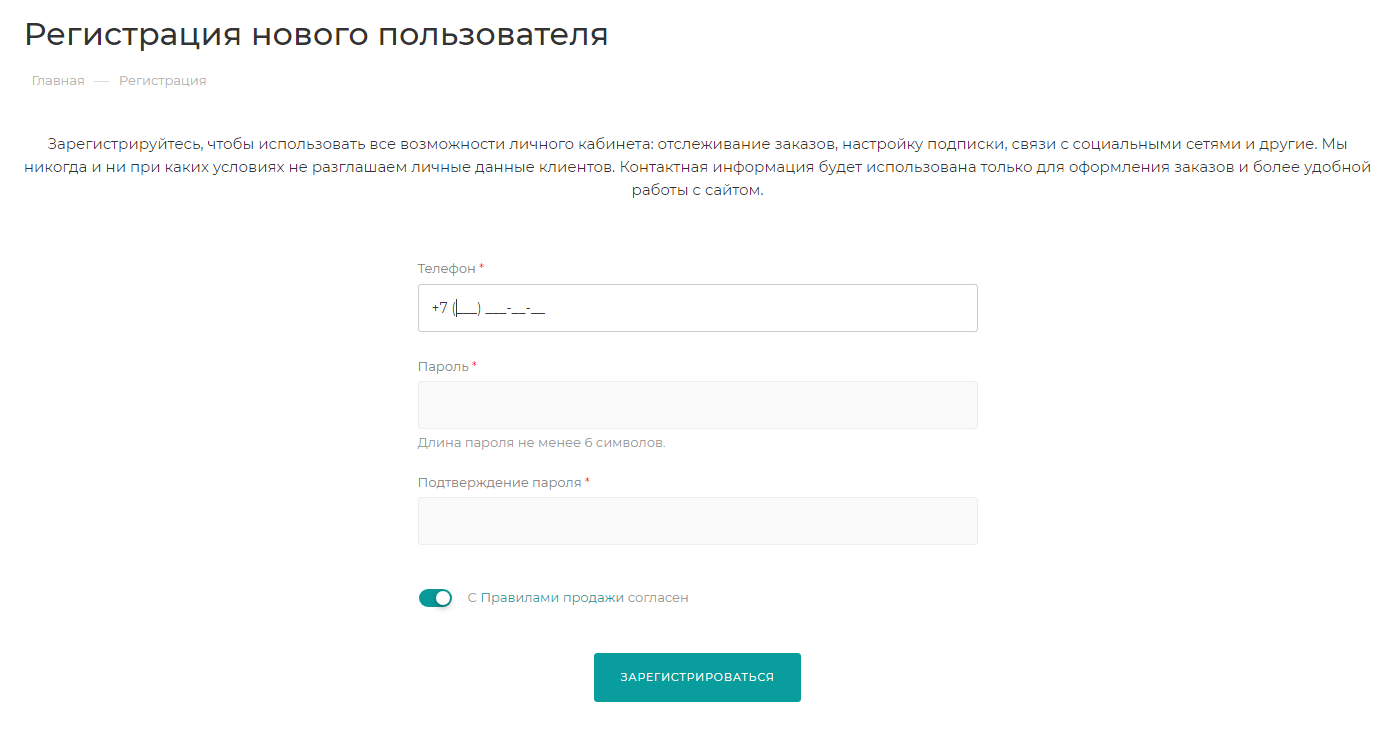Click the breadcrumb separator dash
The height and width of the screenshot is (731, 1399).
point(101,81)
